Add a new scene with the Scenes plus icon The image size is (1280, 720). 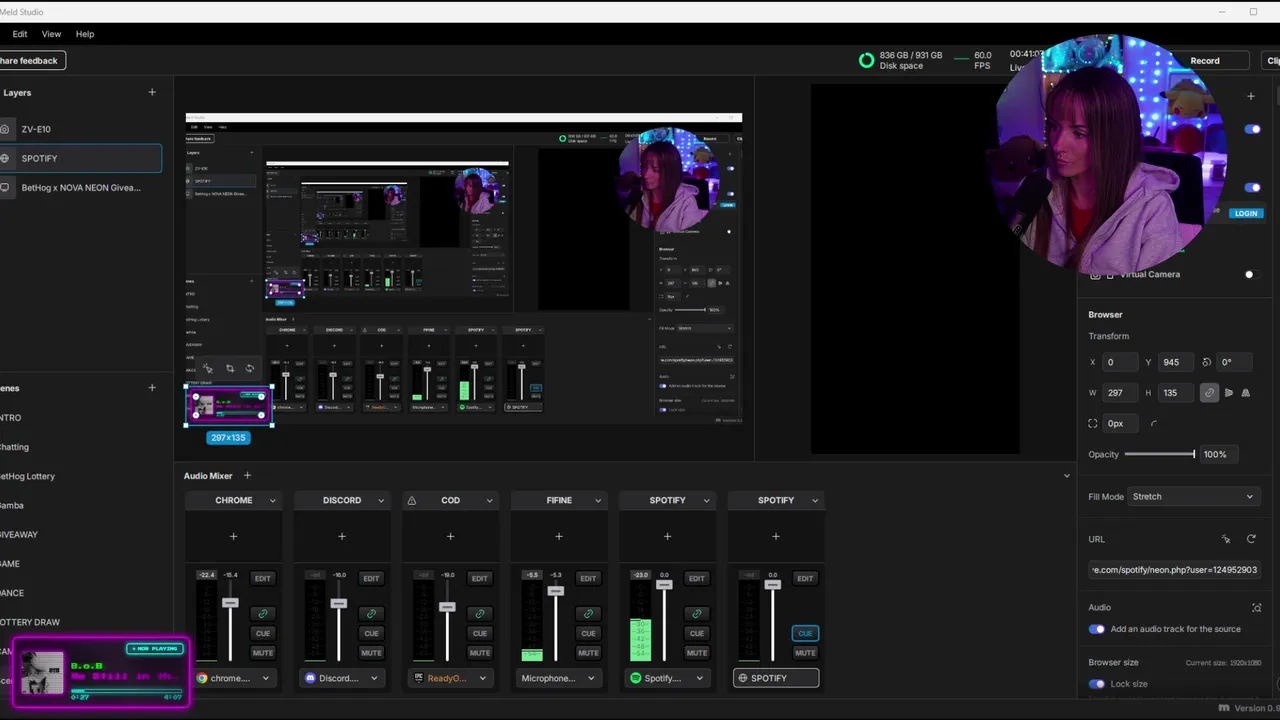(152, 388)
